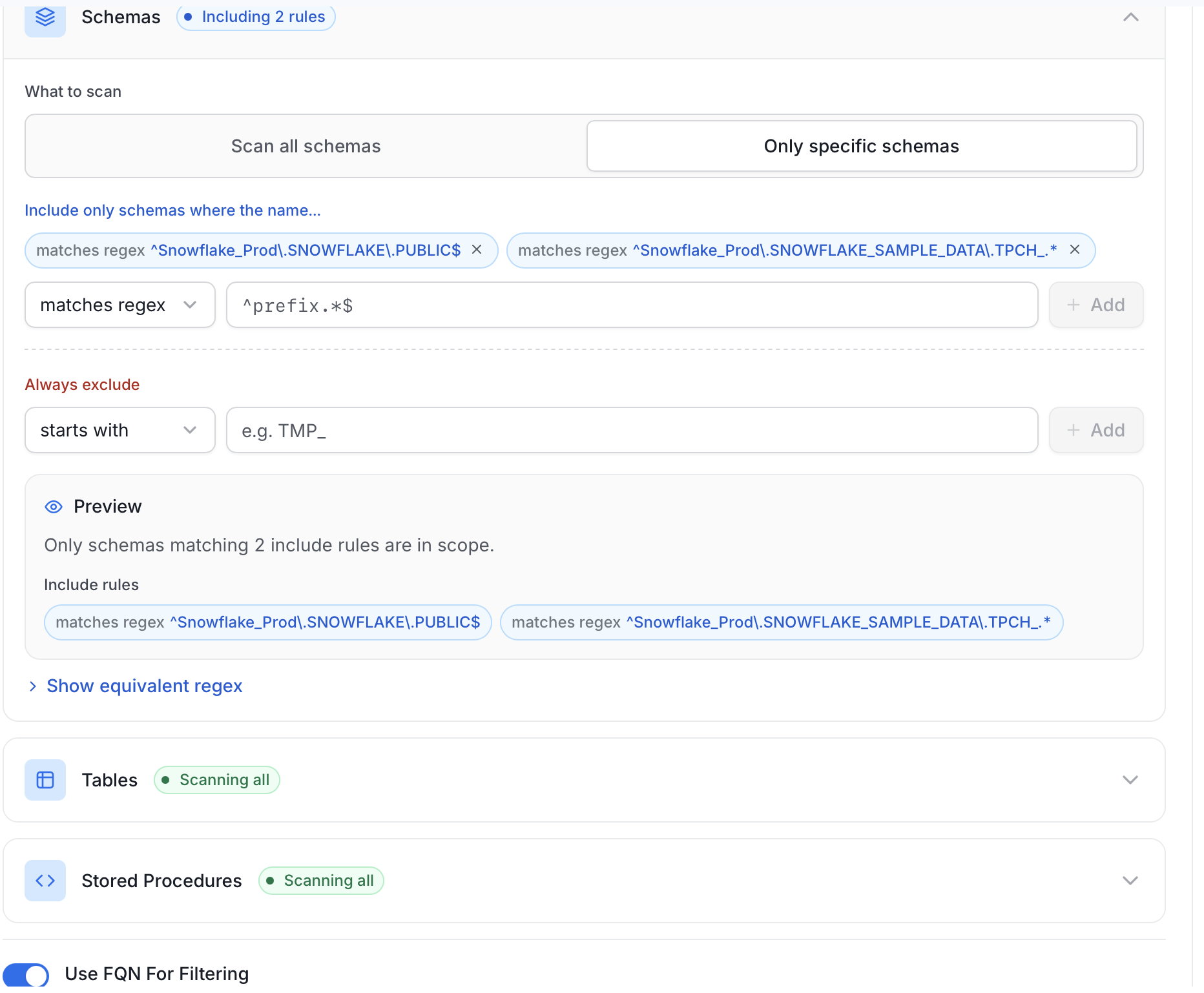The height and width of the screenshot is (993, 1204).
Task: Click the Include rules label in Preview
Action: 91,585
